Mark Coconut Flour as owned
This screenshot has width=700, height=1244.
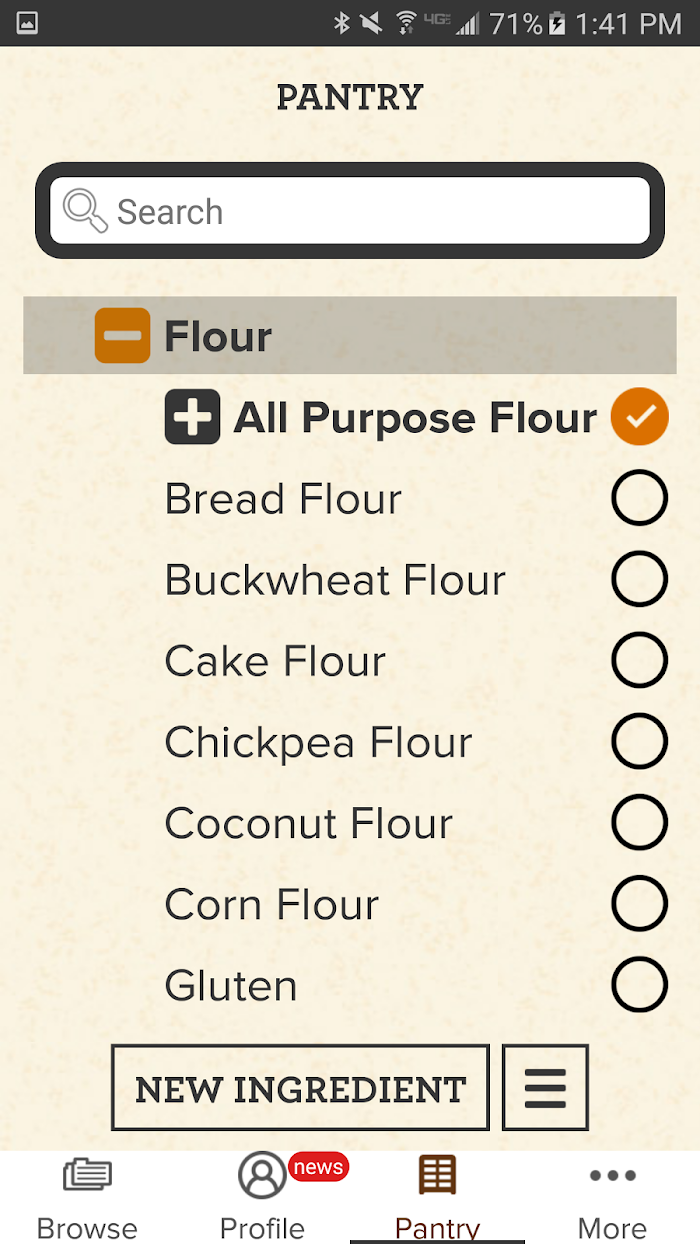pos(639,822)
